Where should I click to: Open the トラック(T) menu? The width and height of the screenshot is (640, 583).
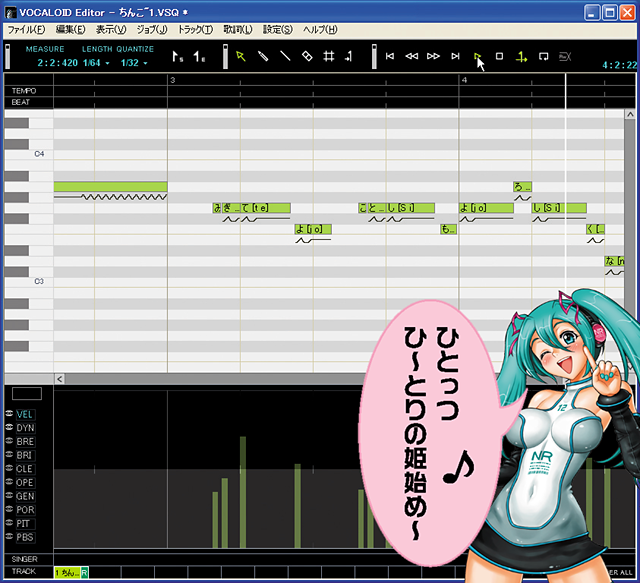pyautogui.click(x=196, y=30)
